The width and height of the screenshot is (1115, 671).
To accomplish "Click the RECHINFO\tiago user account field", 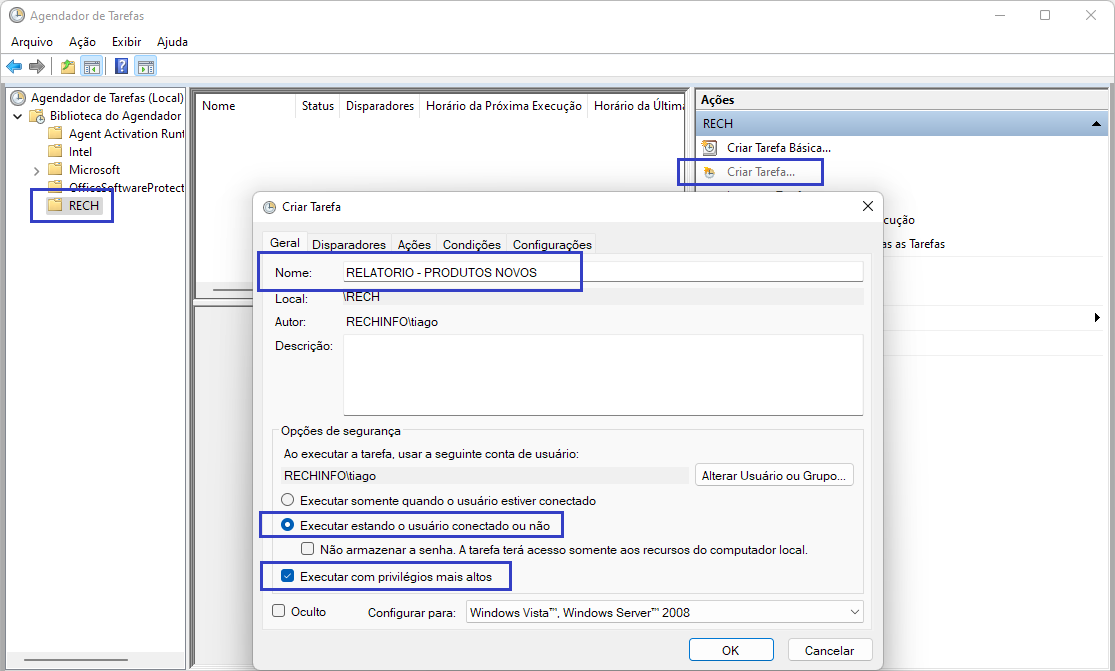I will (486, 476).
